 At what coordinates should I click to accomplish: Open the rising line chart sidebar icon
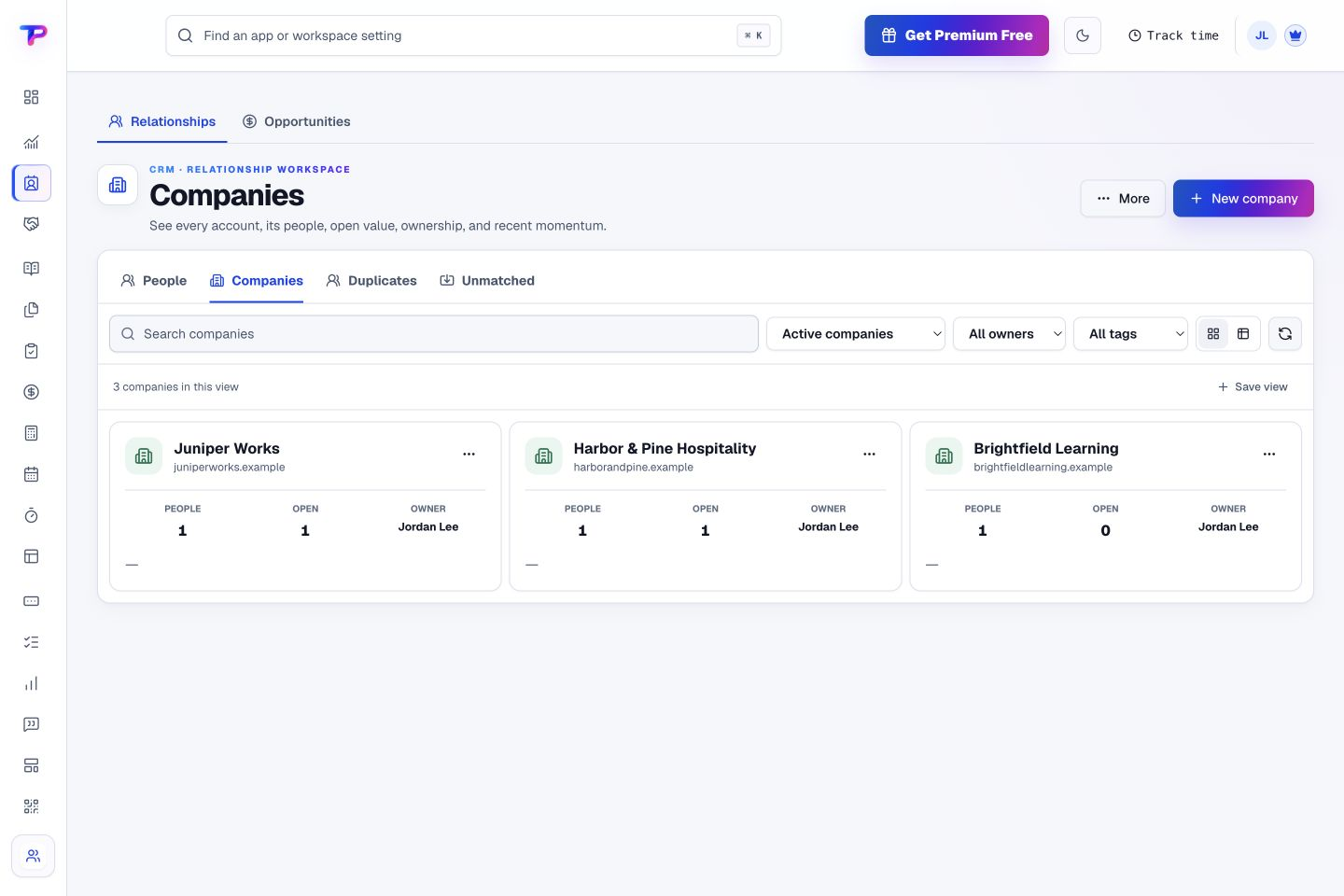click(31, 142)
